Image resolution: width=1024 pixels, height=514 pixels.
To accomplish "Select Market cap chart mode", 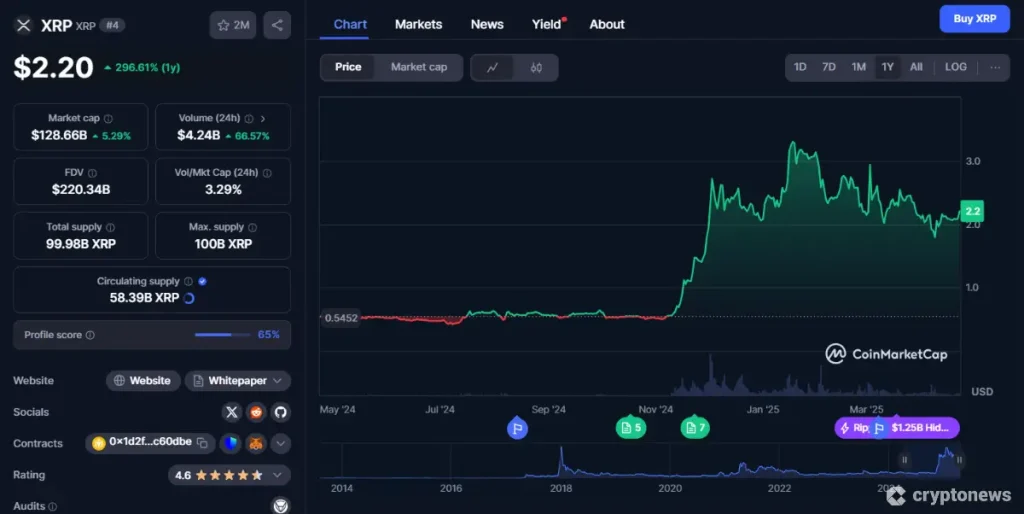I will pos(419,67).
